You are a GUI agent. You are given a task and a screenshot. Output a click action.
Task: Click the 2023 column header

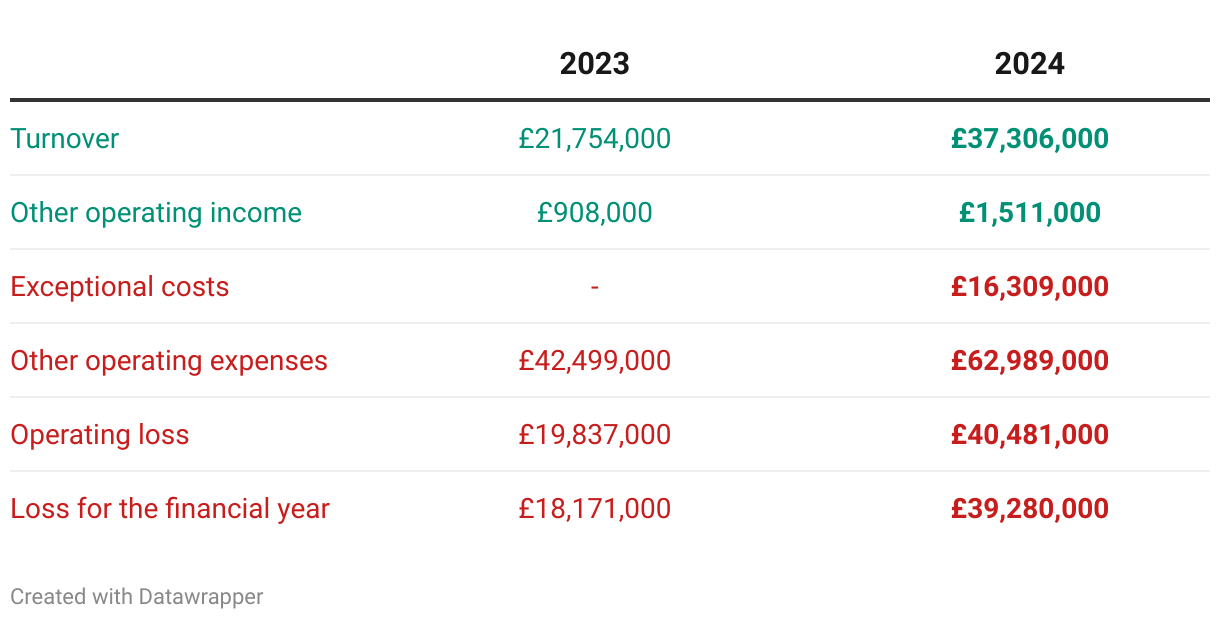coord(594,64)
